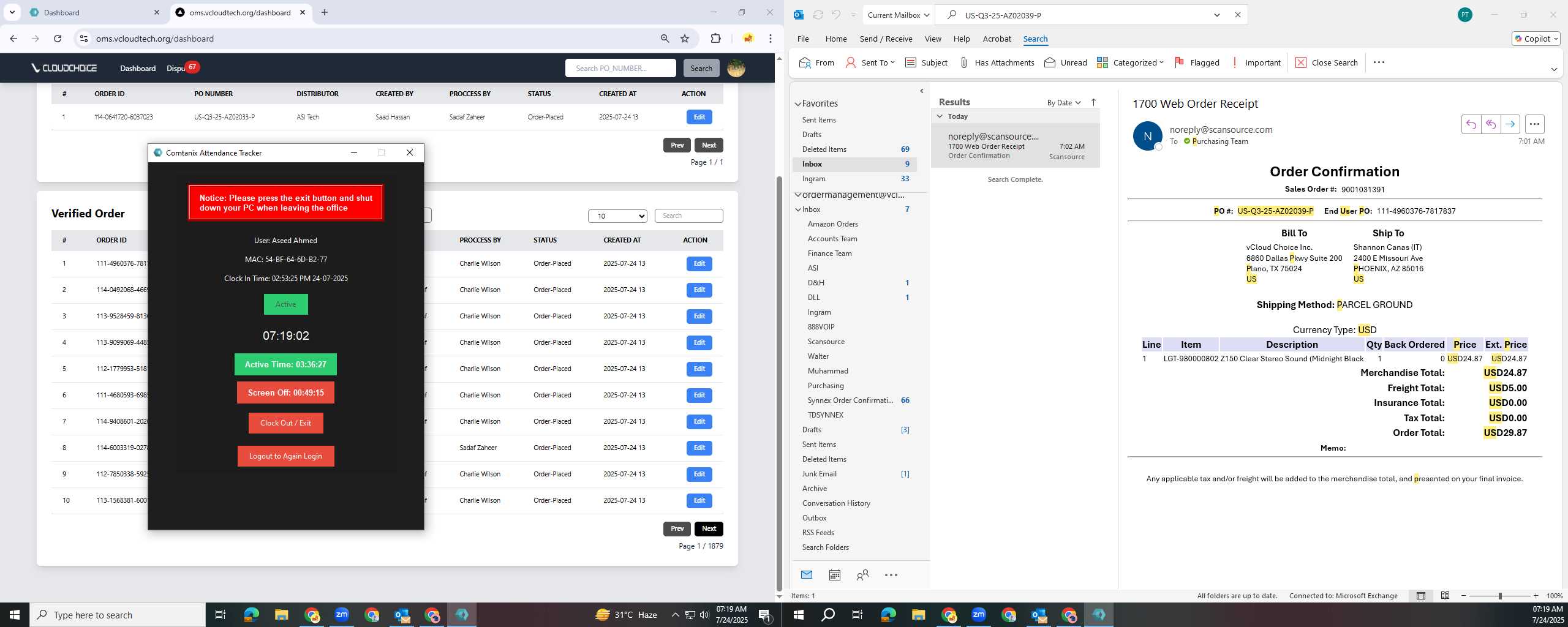
Task: Collapse the Favorites folder group
Action: (798, 103)
